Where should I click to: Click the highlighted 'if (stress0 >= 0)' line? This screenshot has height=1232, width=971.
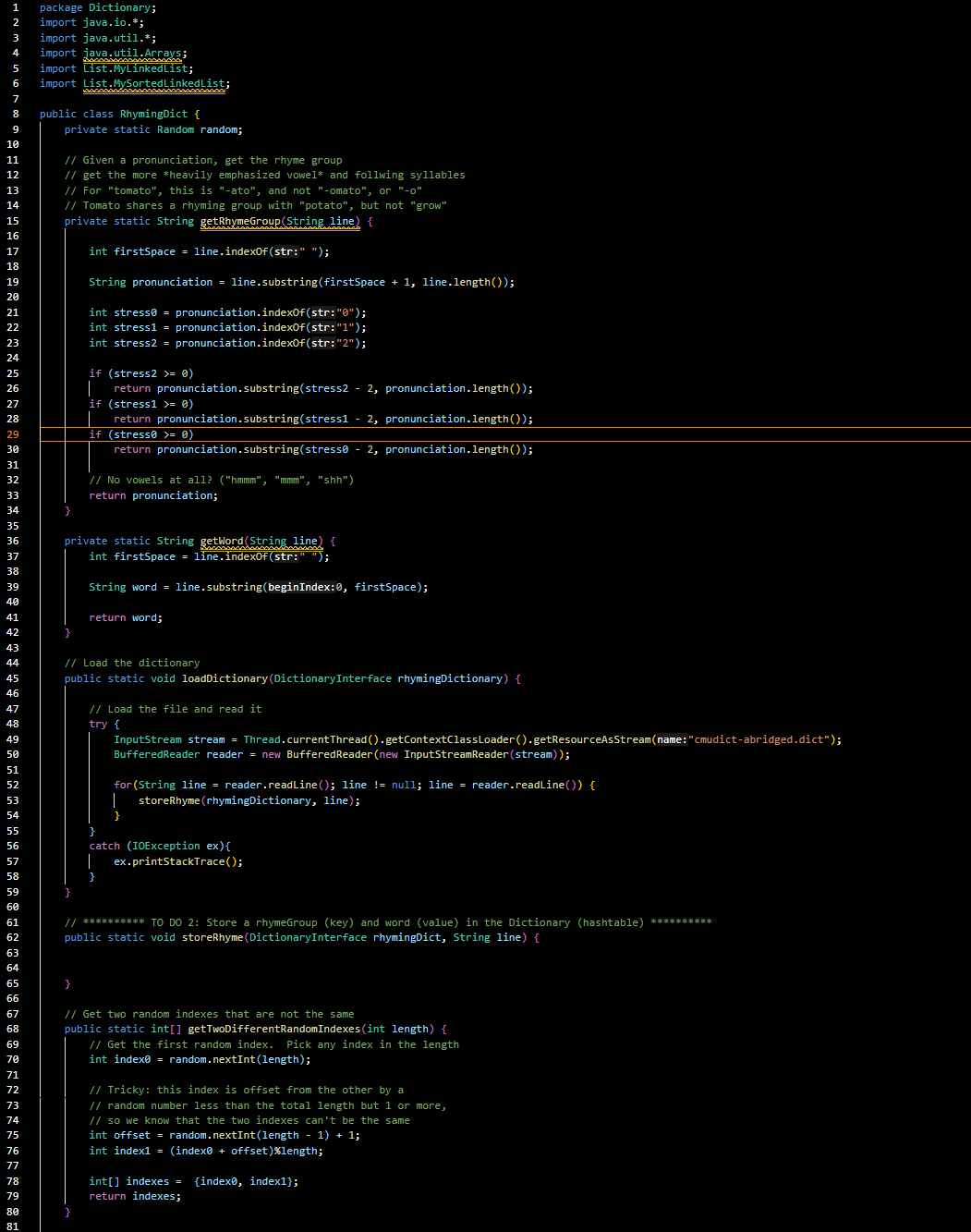pyautogui.click(x=141, y=434)
